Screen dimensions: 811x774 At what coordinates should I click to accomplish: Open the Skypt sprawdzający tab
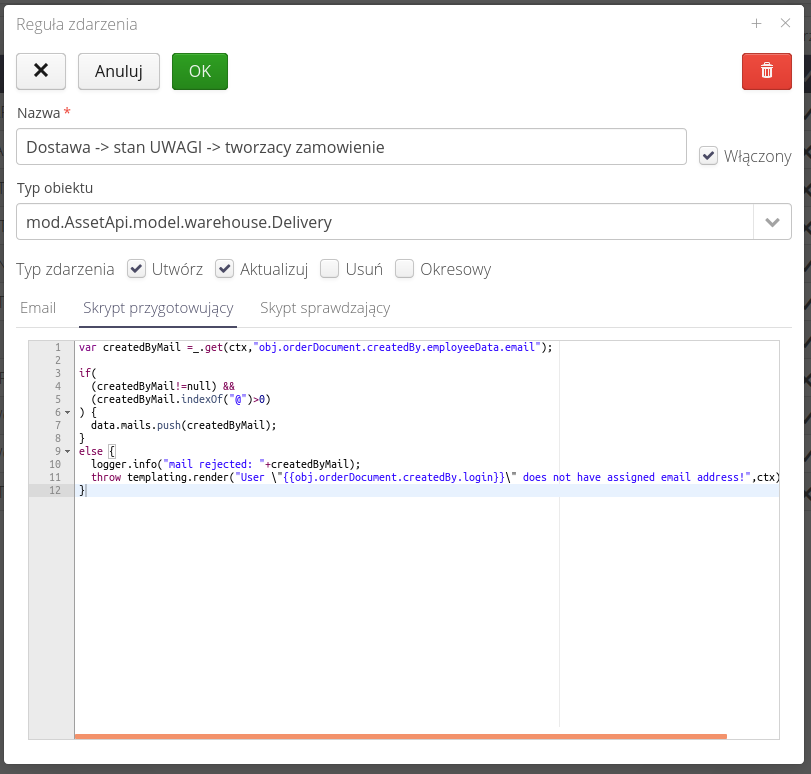coord(325,308)
